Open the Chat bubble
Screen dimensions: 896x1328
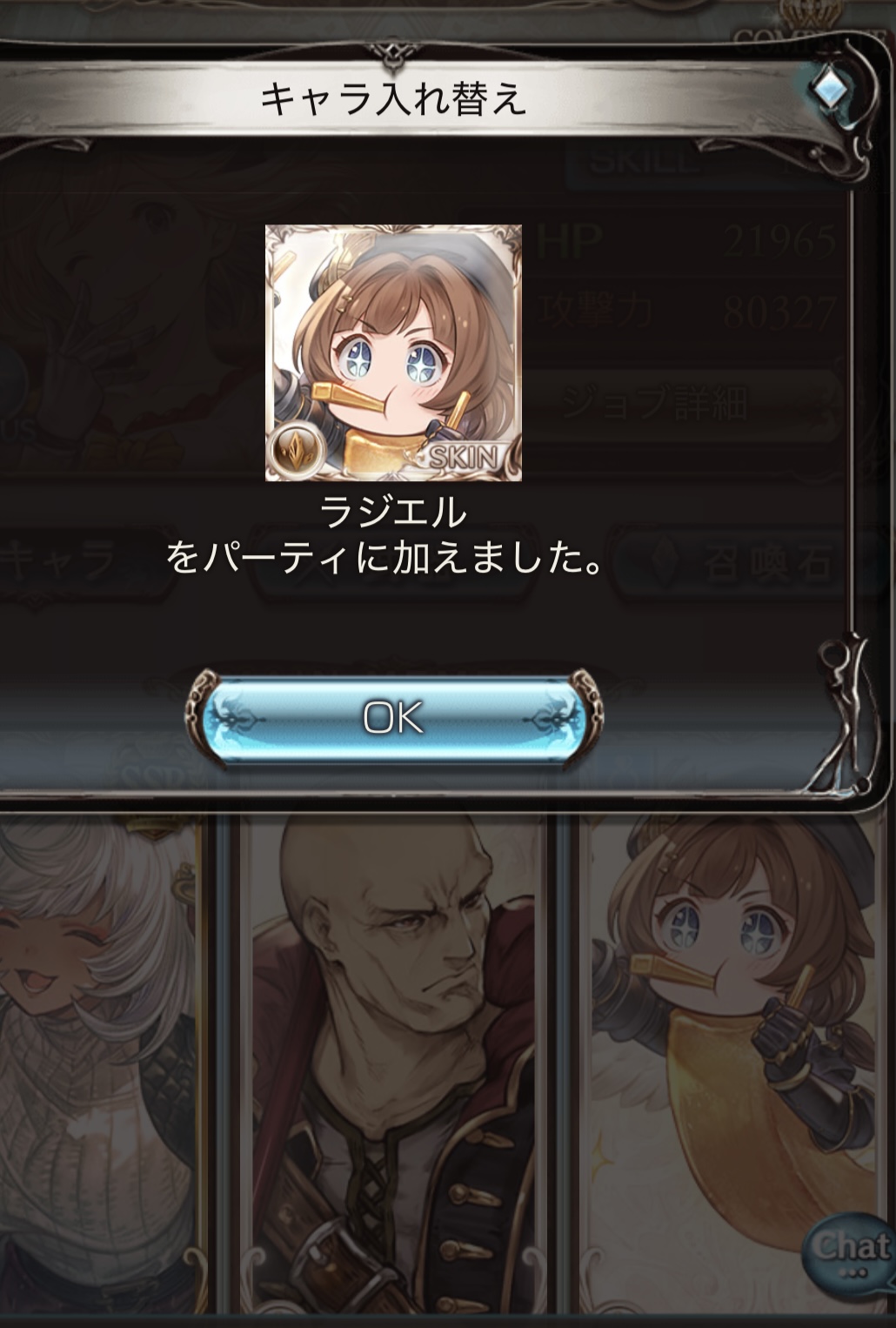(850, 1254)
